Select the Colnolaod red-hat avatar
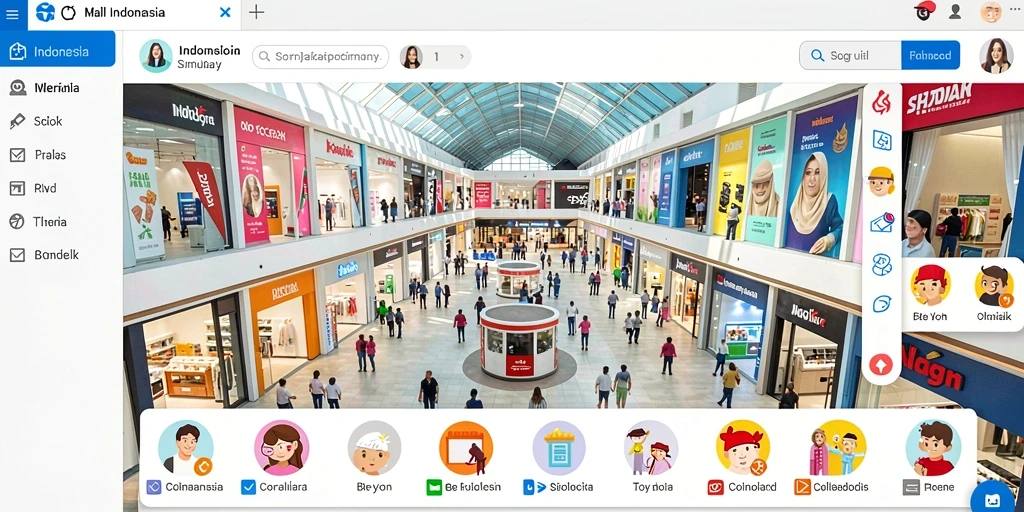Viewport: 1024px width, 512px height. coord(743,447)
